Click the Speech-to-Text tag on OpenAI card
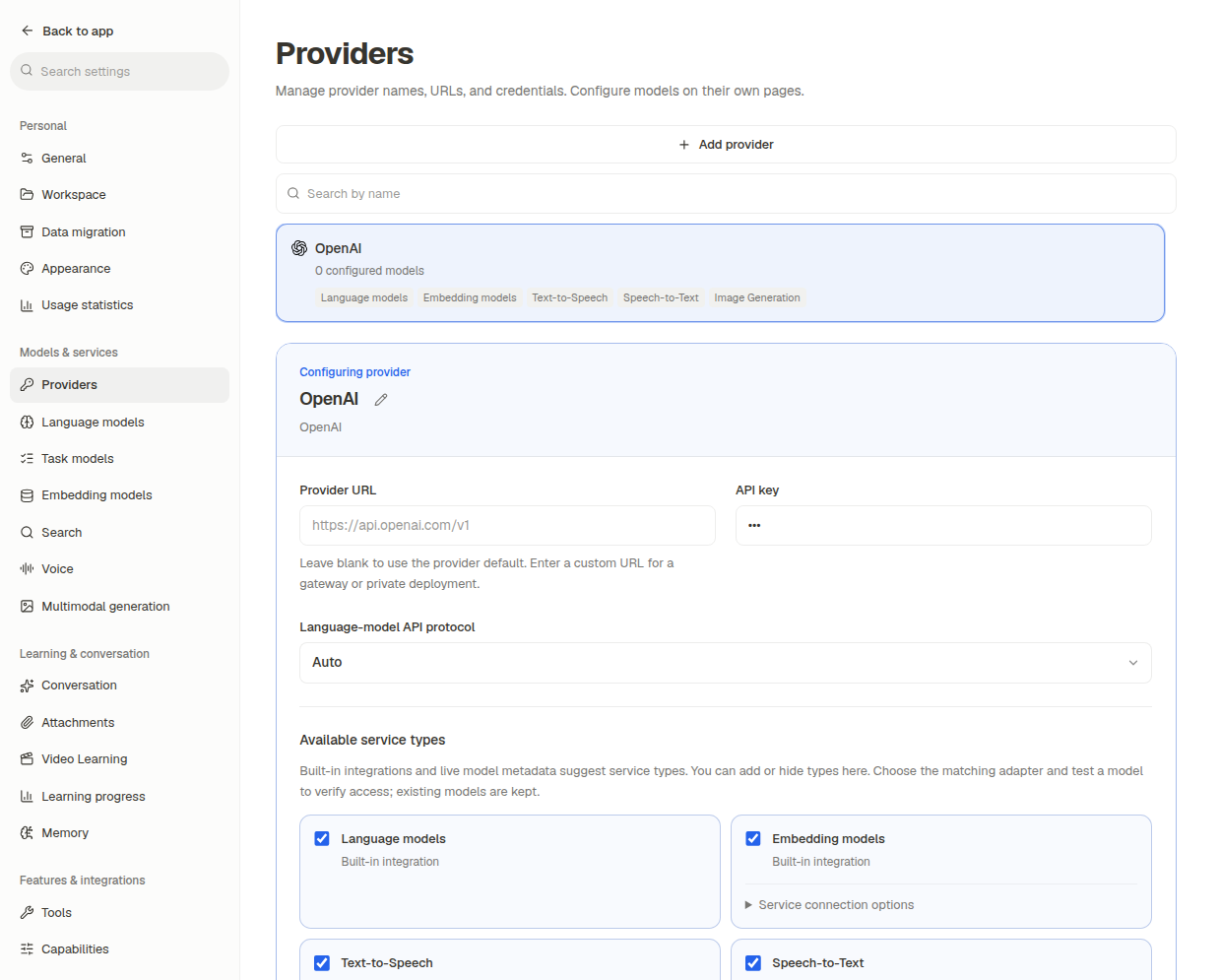Screen dimensions: 1220x980 (661, 297)
